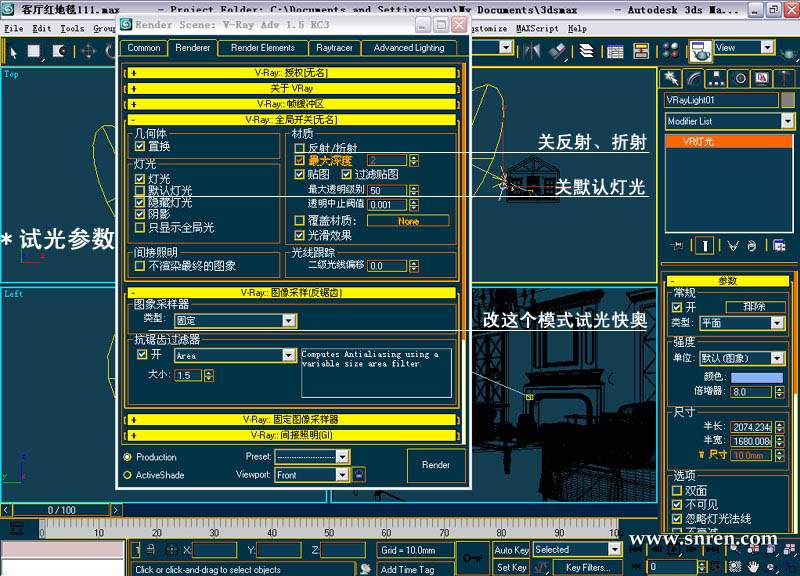This screenshot has width=800, height=576.
Task: Open the Curve Editor icon
Action: [615, 51]
